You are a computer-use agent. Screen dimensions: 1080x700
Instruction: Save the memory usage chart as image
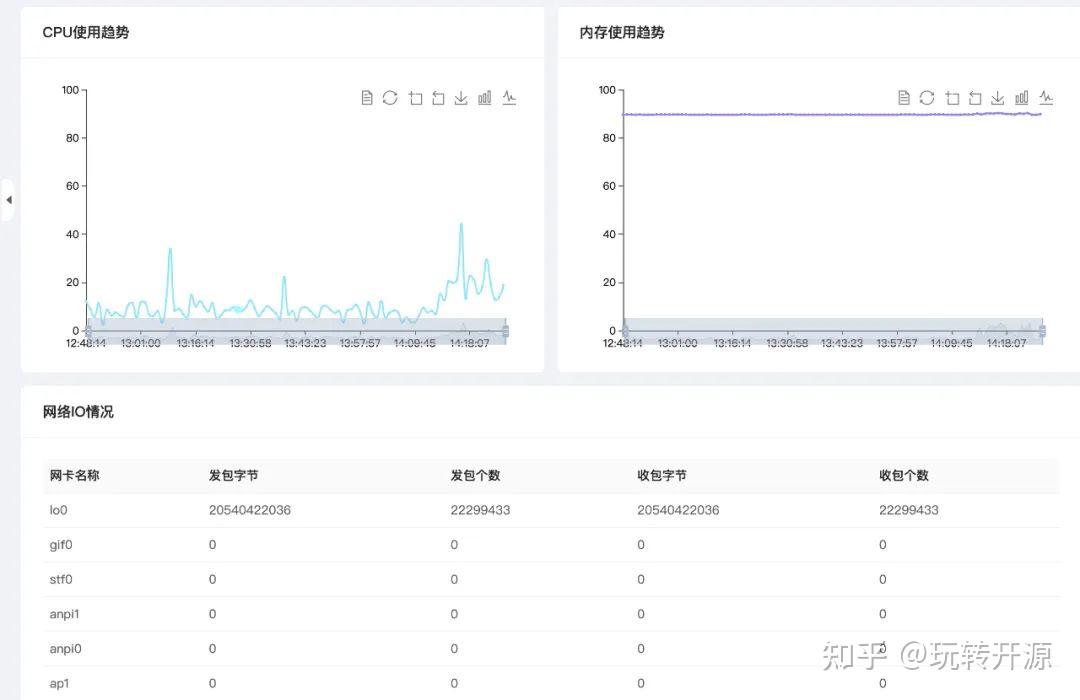pyautogui.click(x=996, y=97)
